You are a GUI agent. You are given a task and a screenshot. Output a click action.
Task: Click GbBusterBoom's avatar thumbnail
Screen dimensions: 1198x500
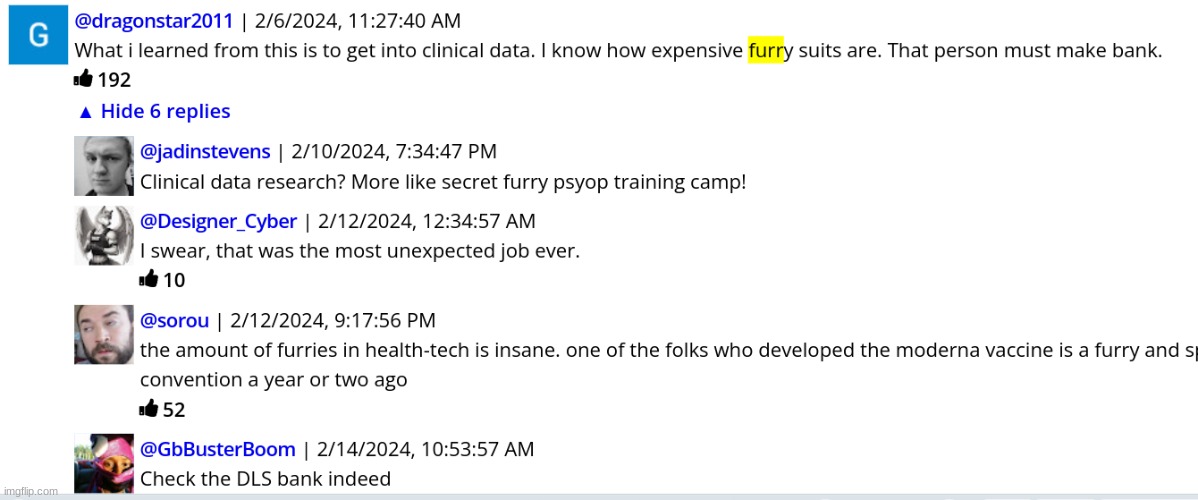coord(104,462)
